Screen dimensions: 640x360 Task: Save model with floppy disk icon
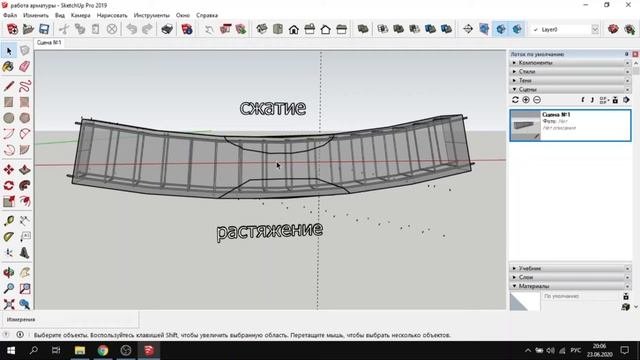click(x=44, y=29)
